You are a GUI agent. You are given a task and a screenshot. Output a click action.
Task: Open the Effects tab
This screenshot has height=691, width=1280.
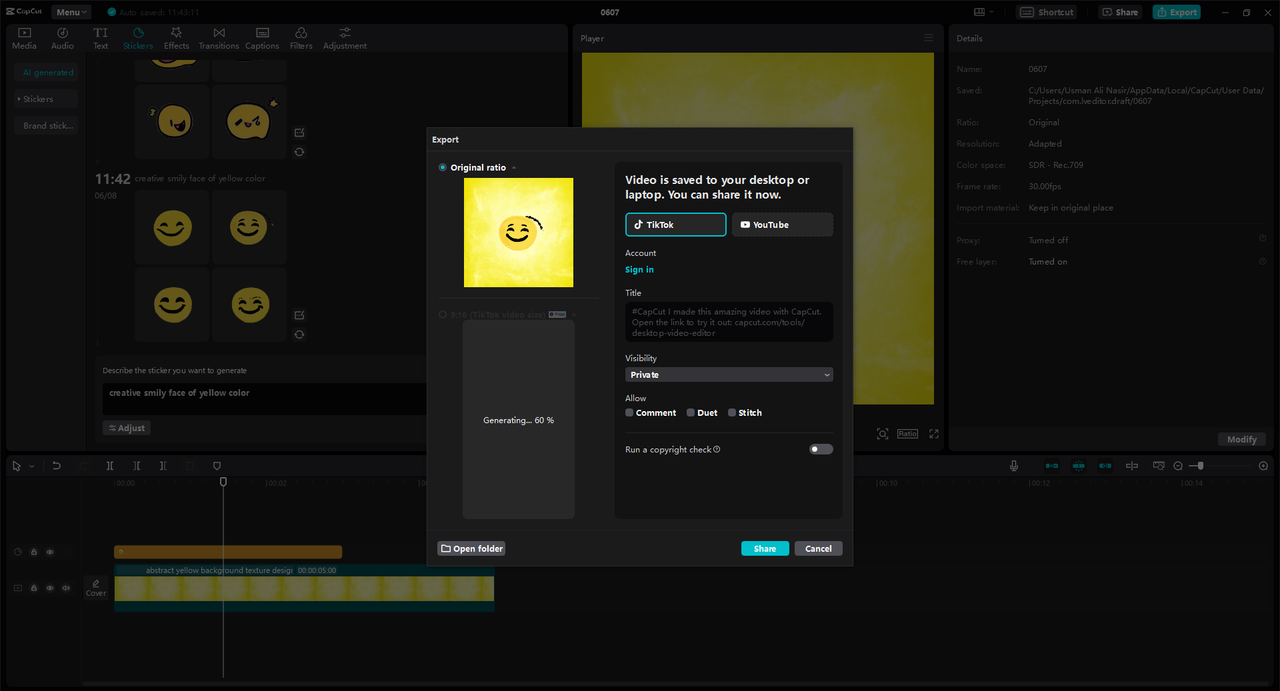pos(176,38)
